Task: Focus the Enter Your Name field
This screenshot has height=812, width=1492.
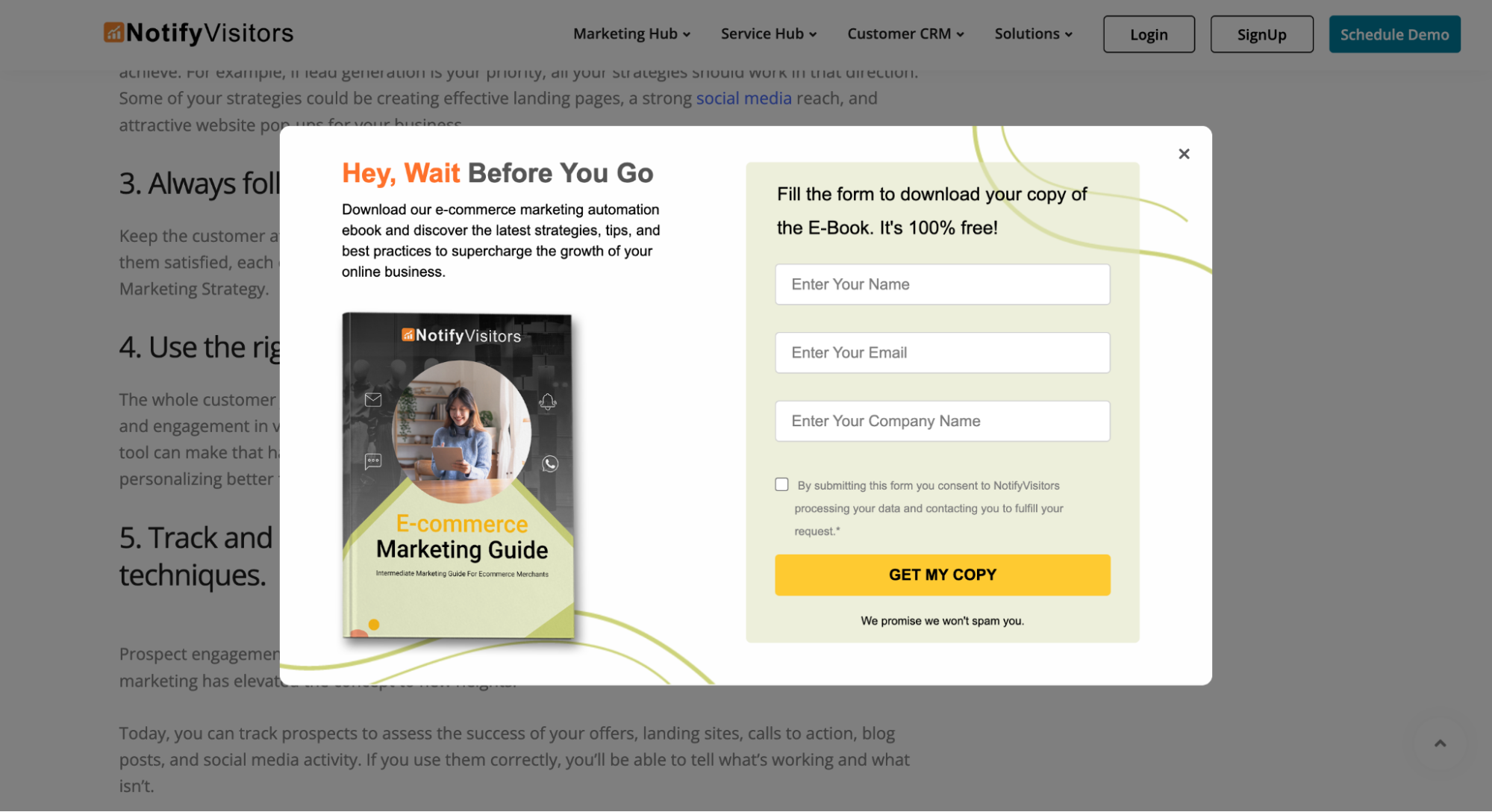Action: pyautogui.click(x=942, y=284)
